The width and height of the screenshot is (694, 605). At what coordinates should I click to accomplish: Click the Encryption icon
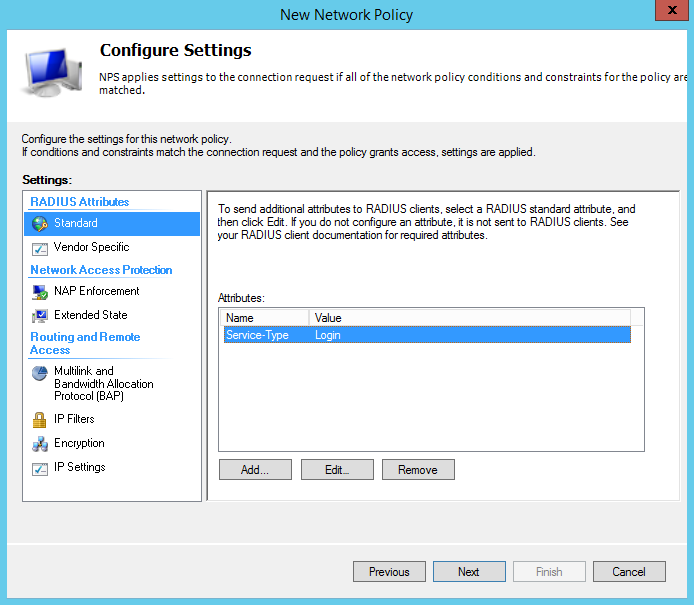[40, 444]
